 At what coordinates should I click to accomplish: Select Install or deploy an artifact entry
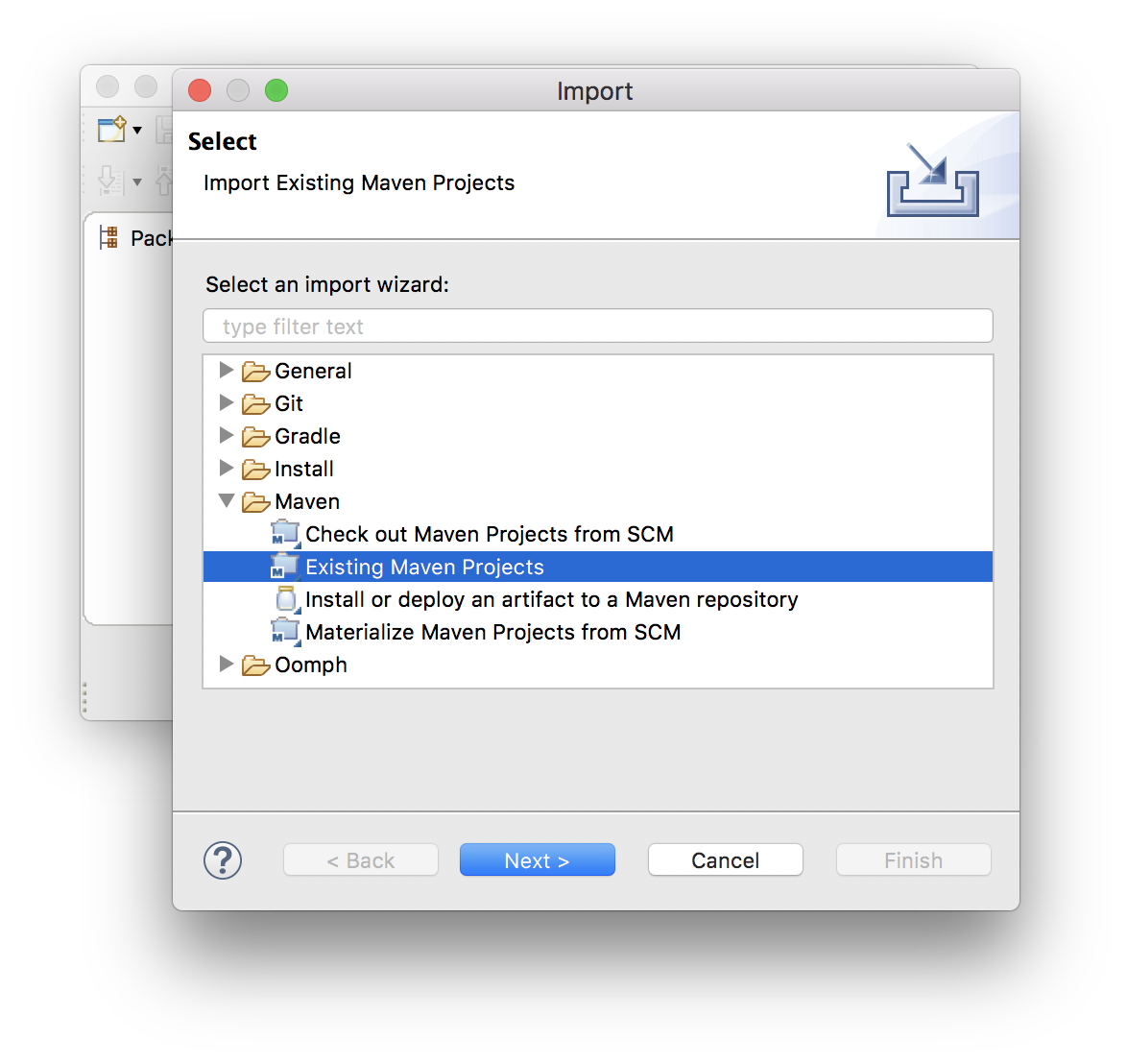click(x=551, y=599)
